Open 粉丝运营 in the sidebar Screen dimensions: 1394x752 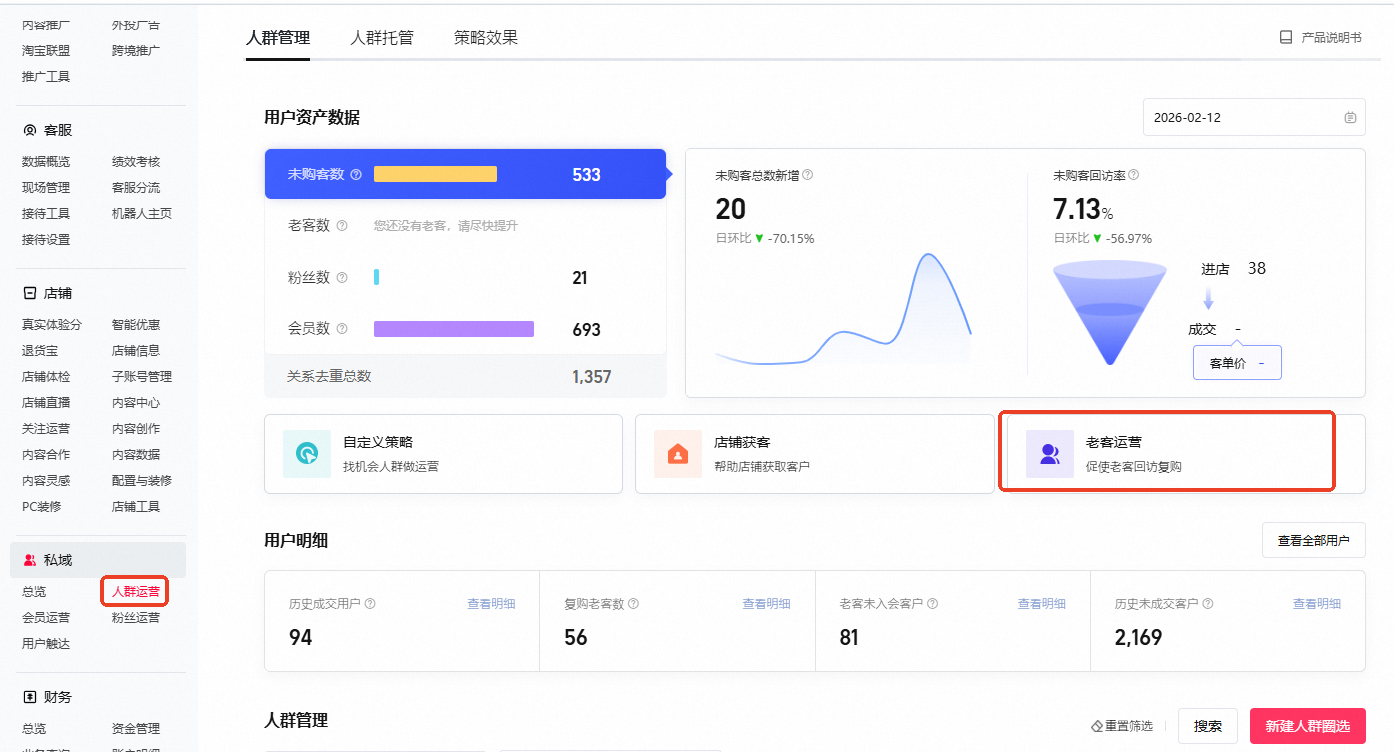136,618
